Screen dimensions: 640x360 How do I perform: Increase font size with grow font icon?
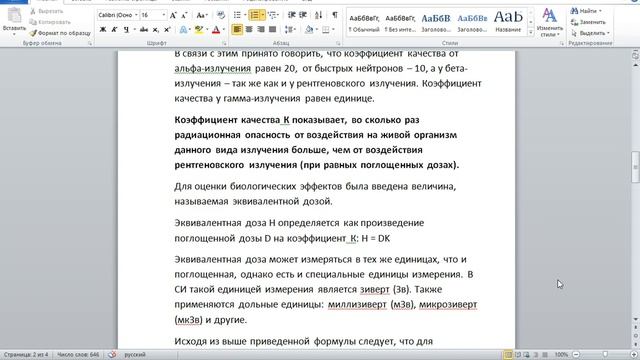pyautogui.click(x=173, y=15)
